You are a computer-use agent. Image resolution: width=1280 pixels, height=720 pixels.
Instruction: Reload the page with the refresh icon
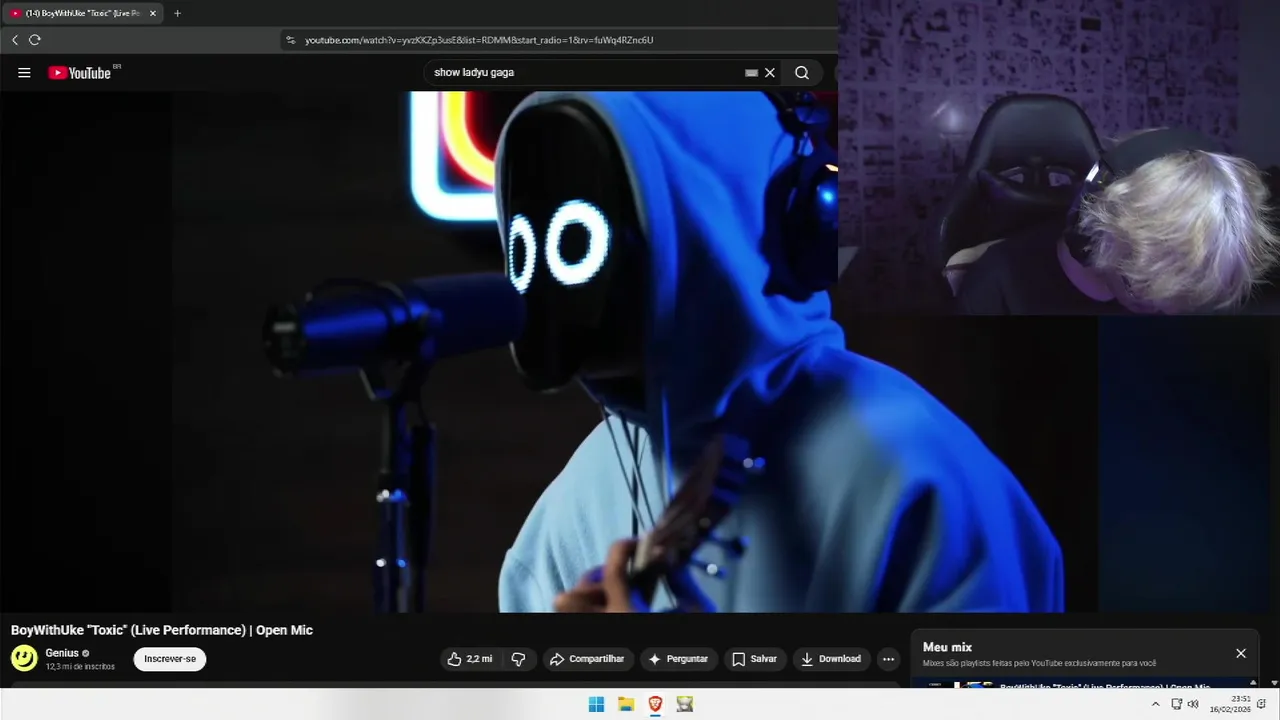pyautogui.click(x=35, y=40)
